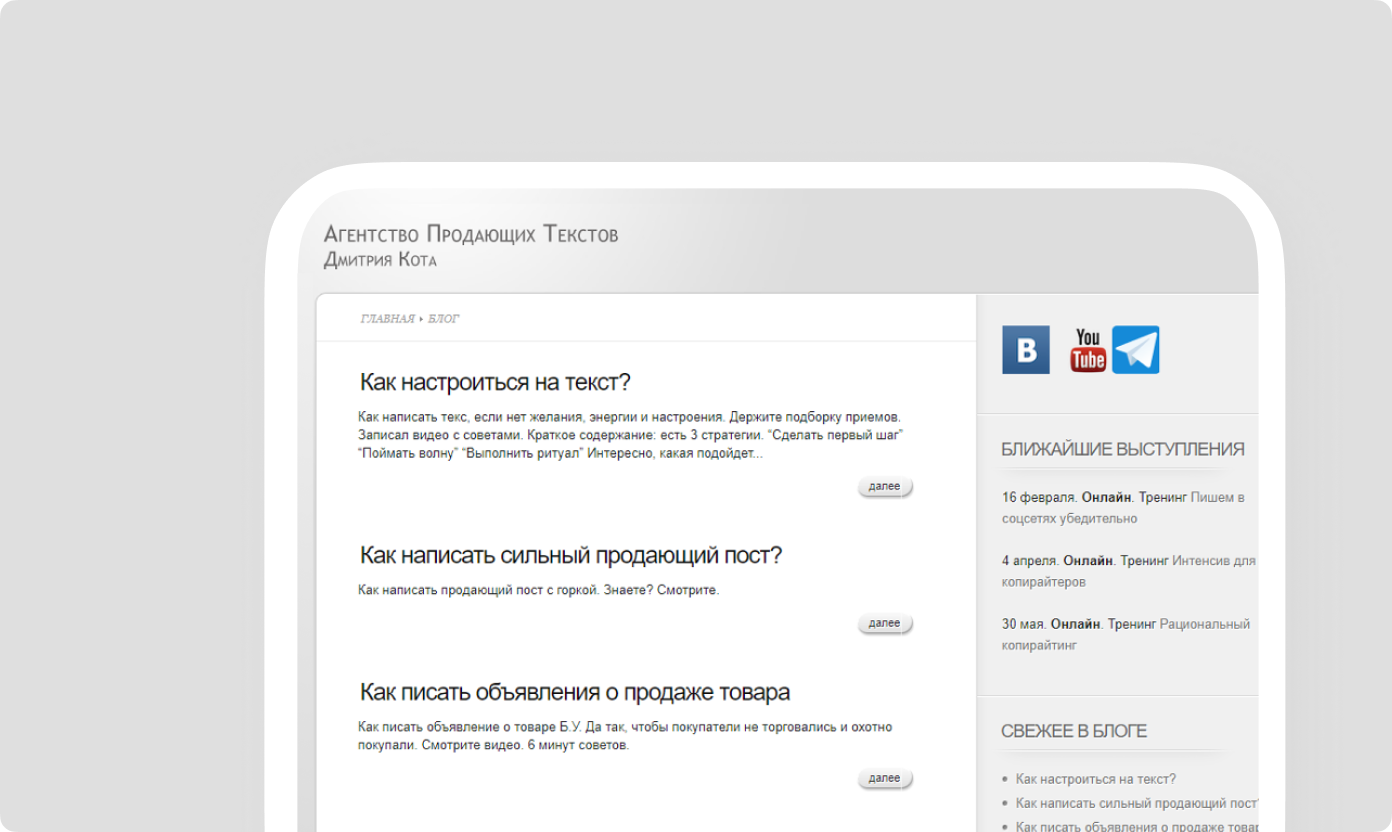Image resolution: width=1392 pixels, height=832 pixels.
Task: Click далее under сильный продающий пост
Action: click(x=885, y=624)
